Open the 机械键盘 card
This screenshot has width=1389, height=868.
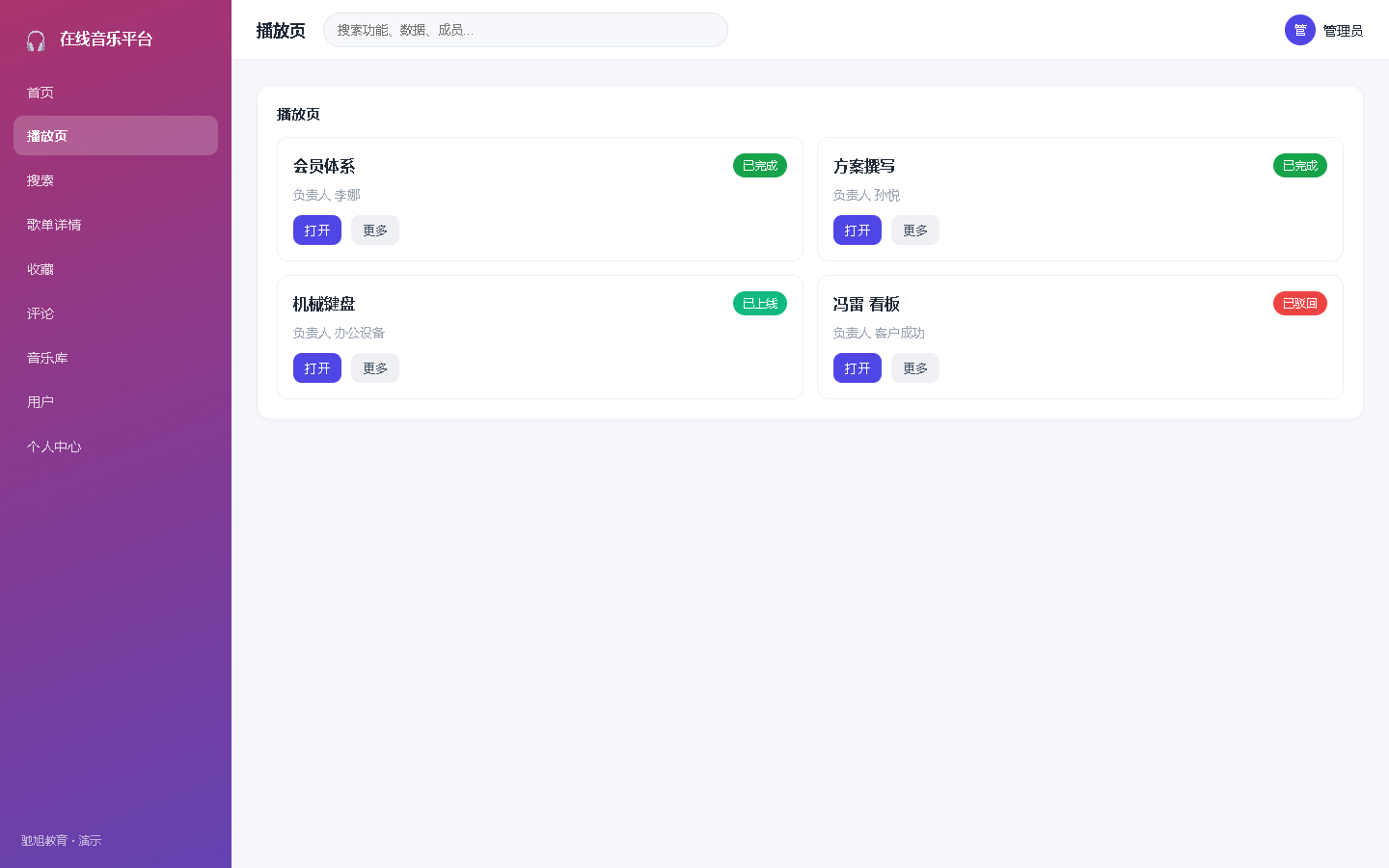pos(317,368)
